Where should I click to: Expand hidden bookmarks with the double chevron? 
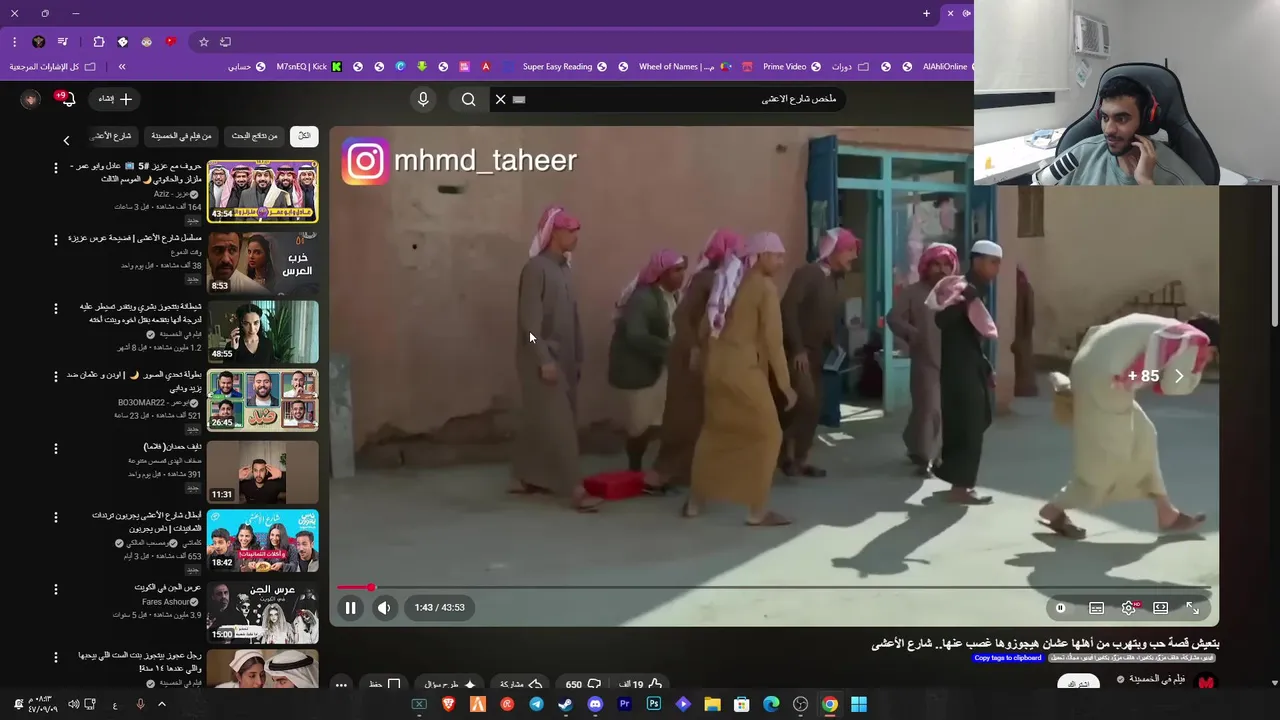(x=122, y=67)
